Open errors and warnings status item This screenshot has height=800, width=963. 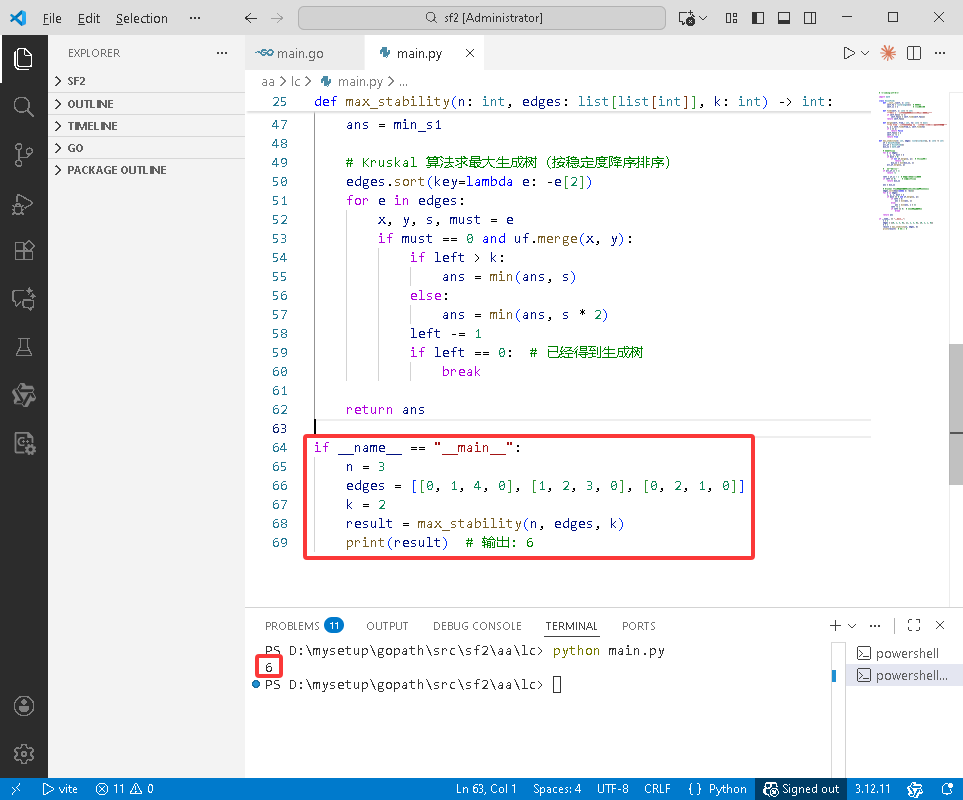click(x=125, y=789)
